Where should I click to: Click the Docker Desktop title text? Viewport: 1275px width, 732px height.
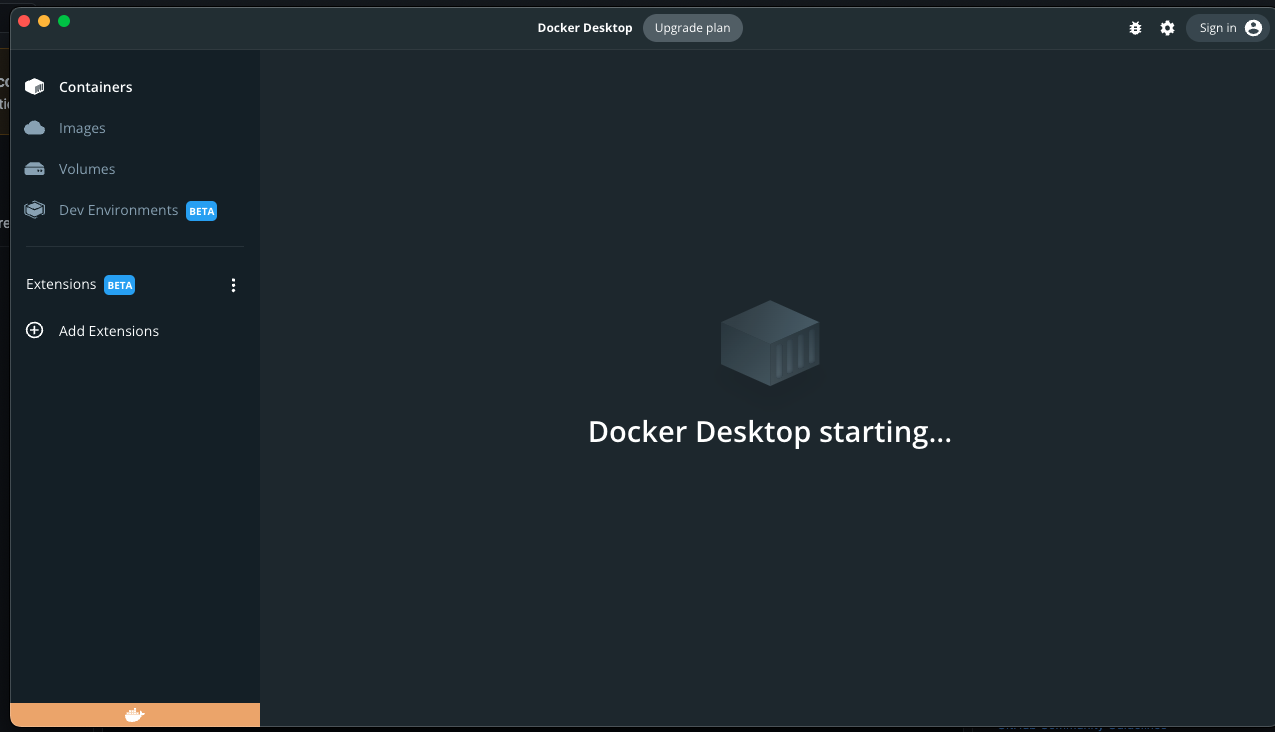click(585, 28)
